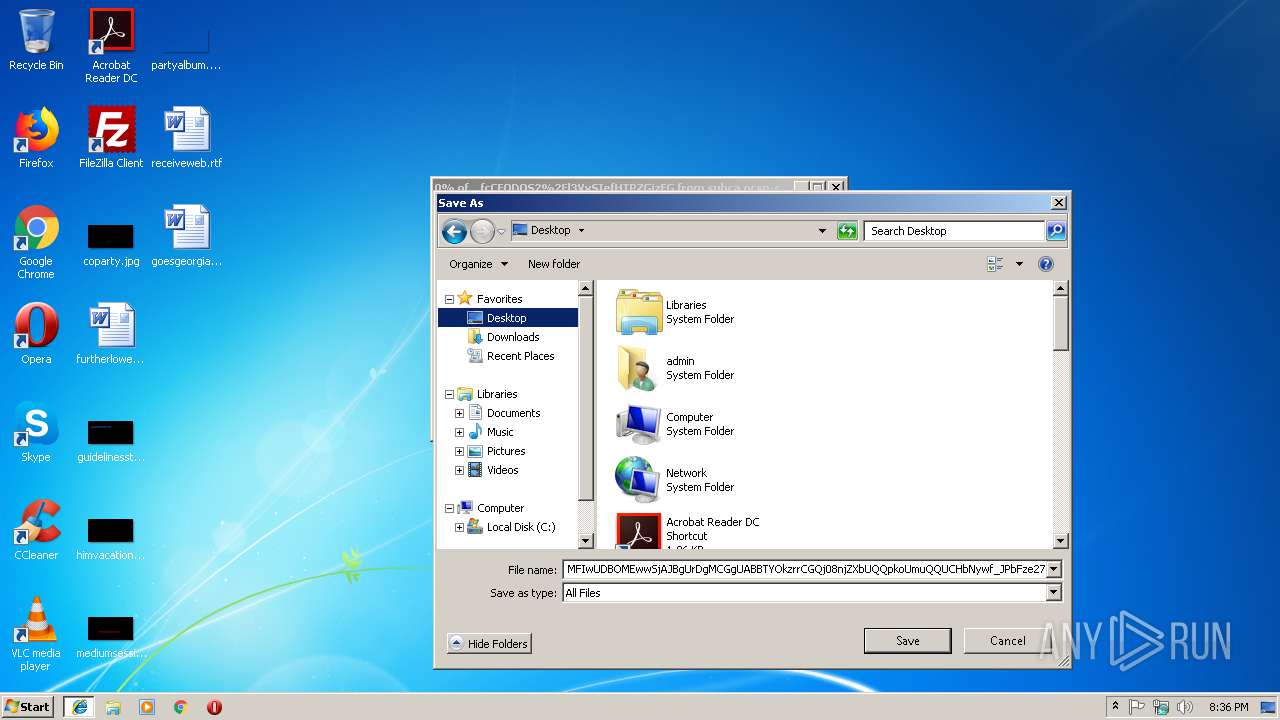Select mediumsessi file on desktop

tap(111, 636)
